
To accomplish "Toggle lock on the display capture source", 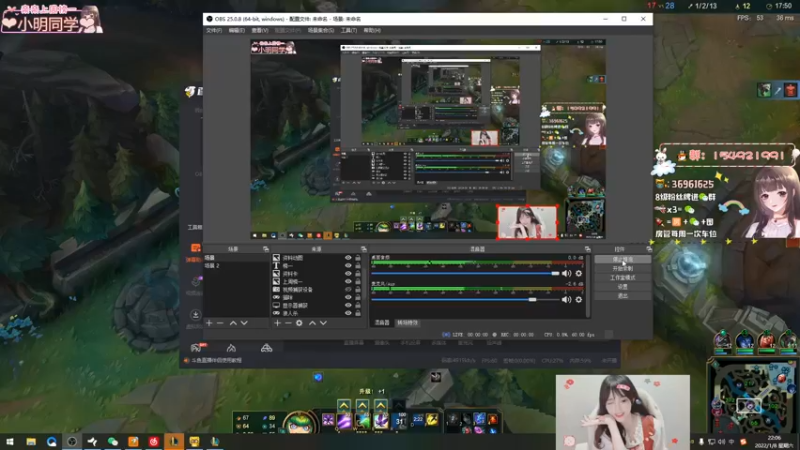I will [358, 305].
